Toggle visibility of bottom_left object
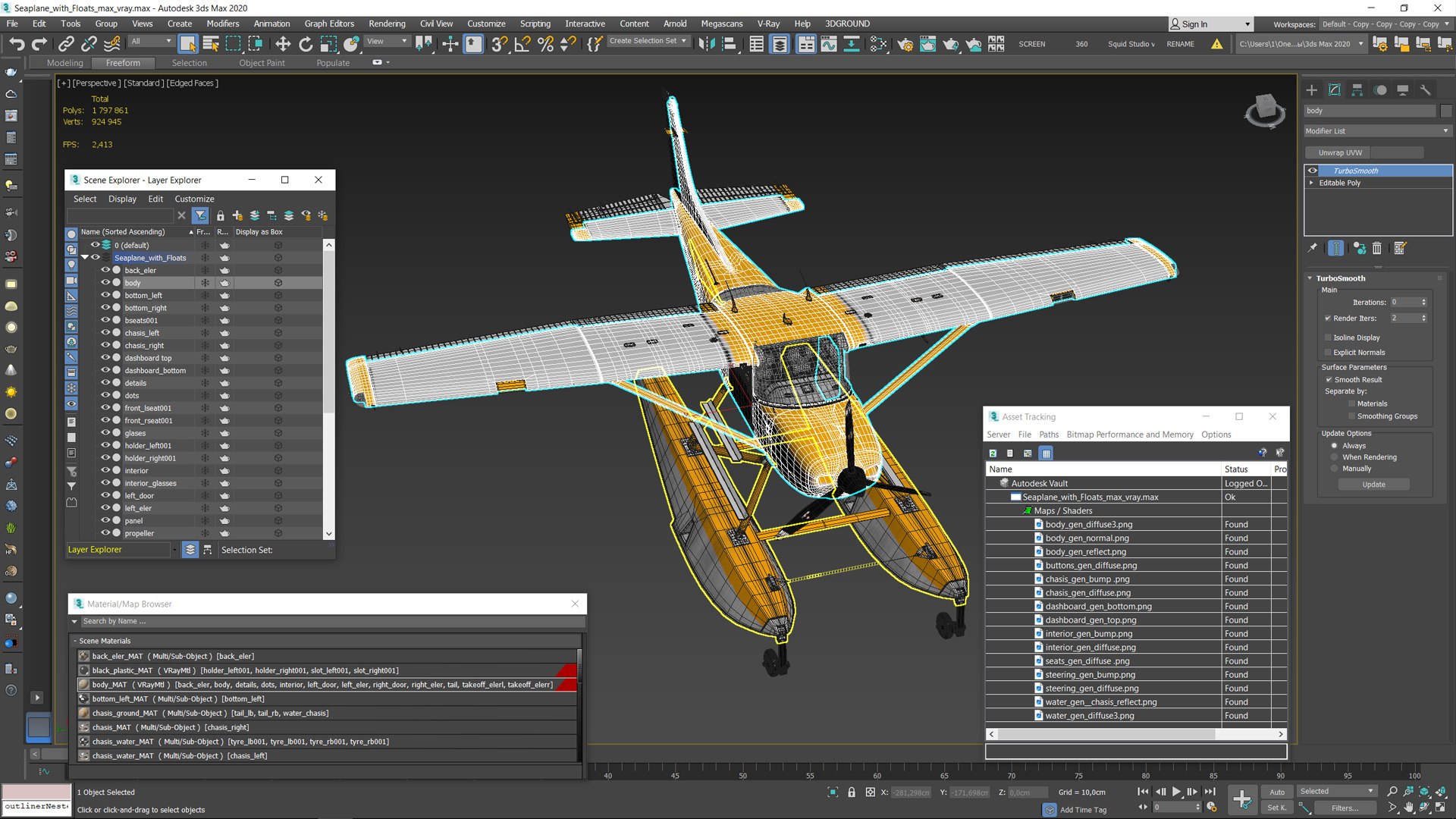Screen dimensions: 1456x819 (x=106, y=295)
